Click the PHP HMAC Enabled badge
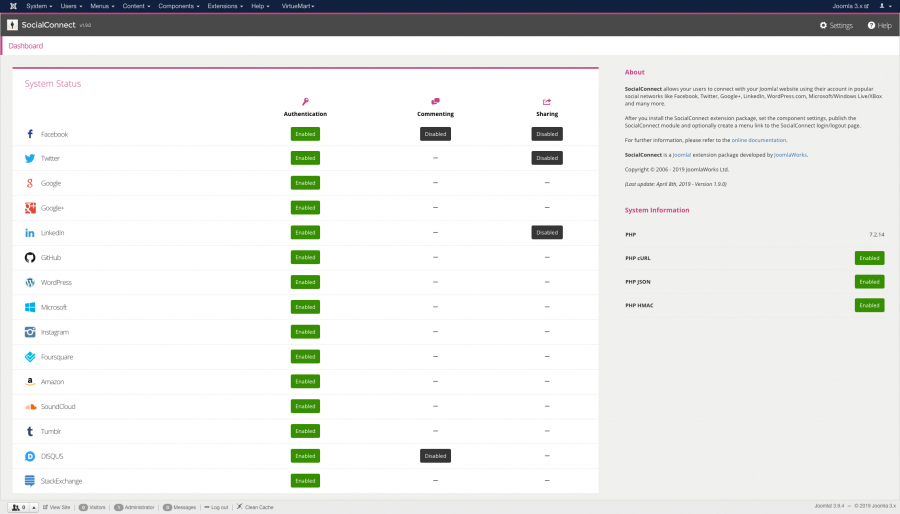This screenshot has height=514, width=900. coord(869,305)
